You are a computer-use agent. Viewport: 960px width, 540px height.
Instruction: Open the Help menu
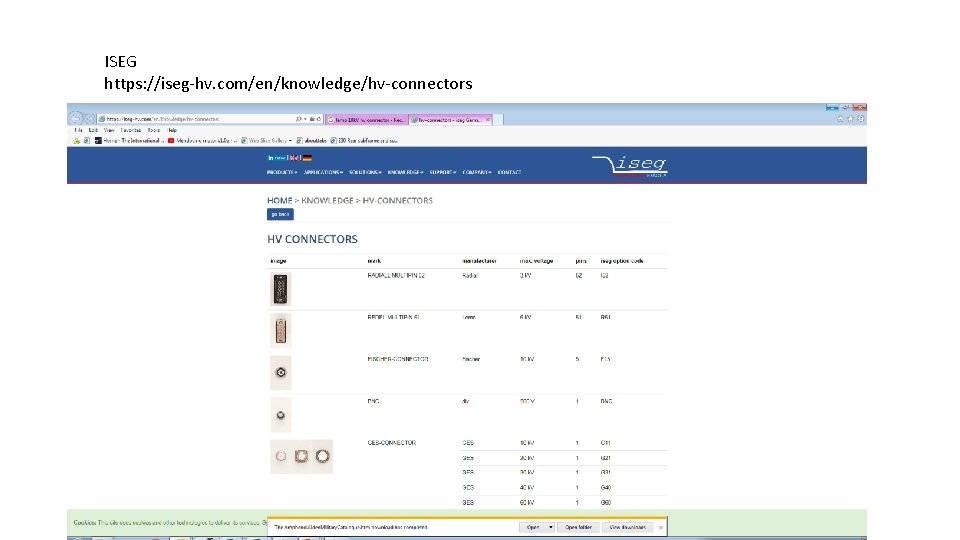pos(172,130)
